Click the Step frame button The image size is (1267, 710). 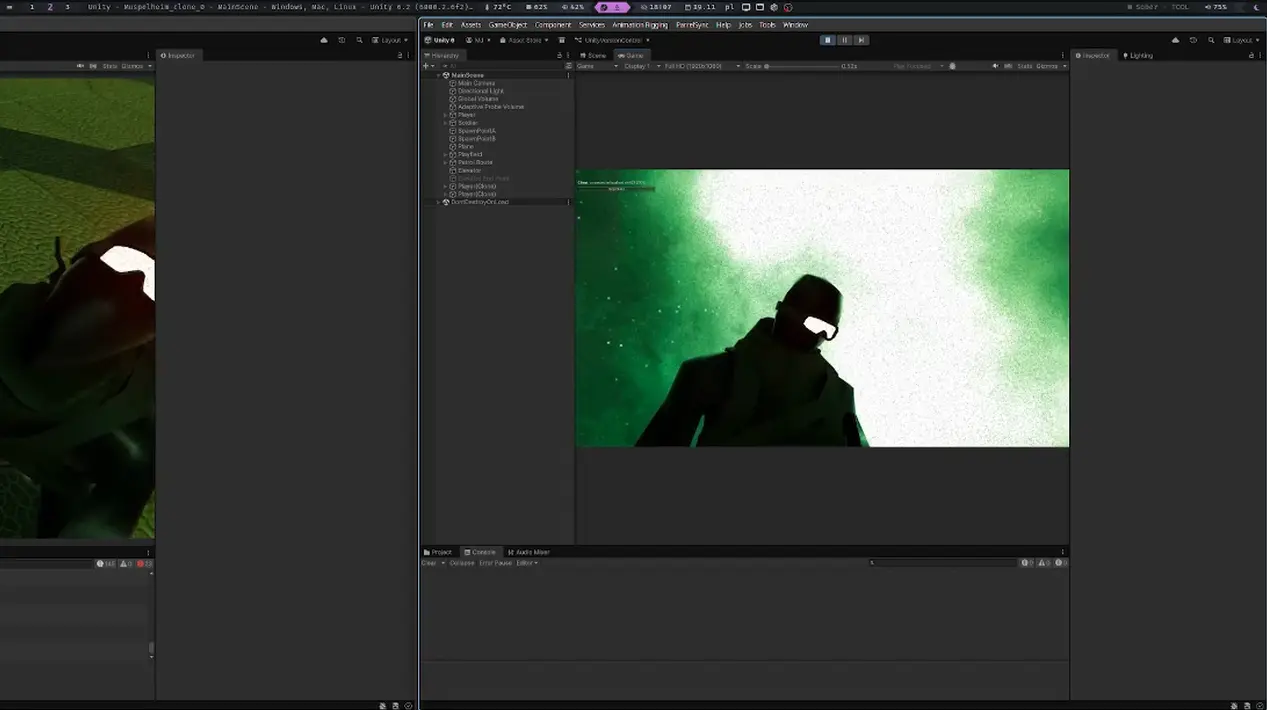(x=861, y=40)
